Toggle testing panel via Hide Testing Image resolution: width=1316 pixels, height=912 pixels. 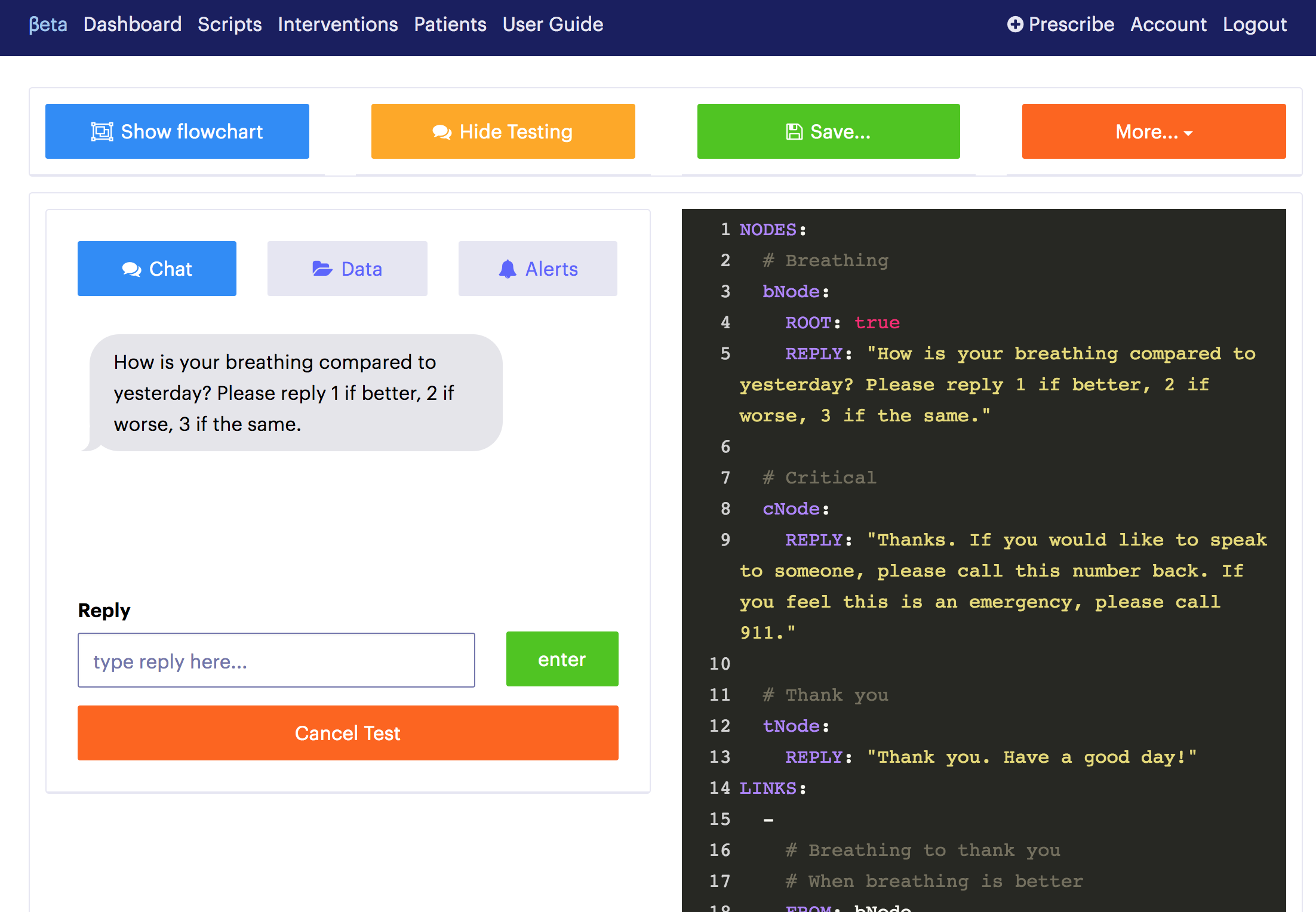pyautogui.click(x=503, y=131)
